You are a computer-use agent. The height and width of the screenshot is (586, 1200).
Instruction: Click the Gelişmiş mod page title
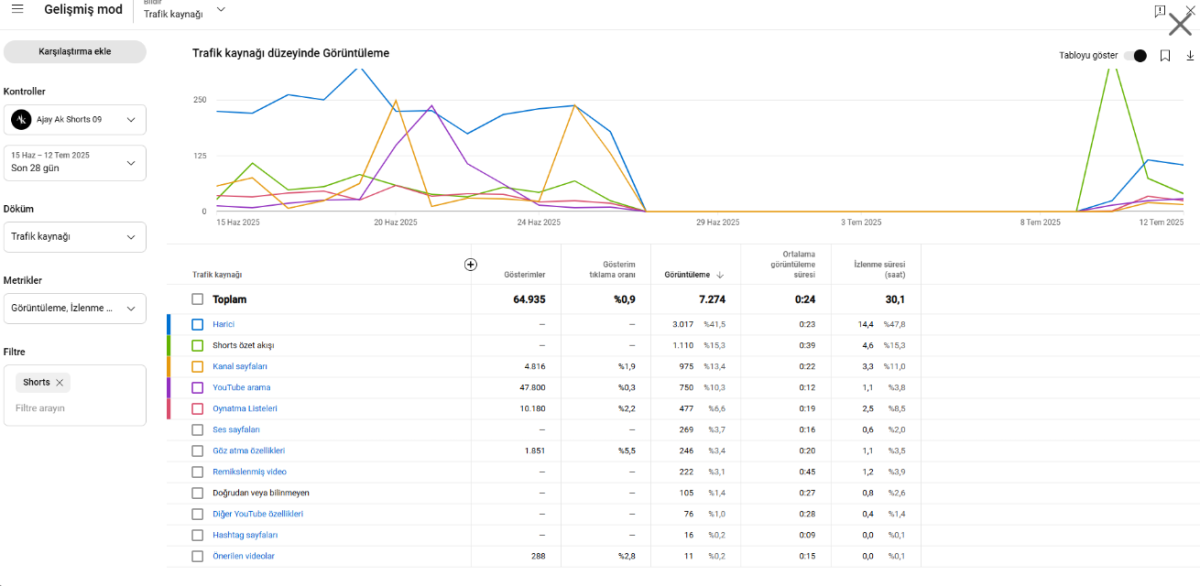[84, 9]
